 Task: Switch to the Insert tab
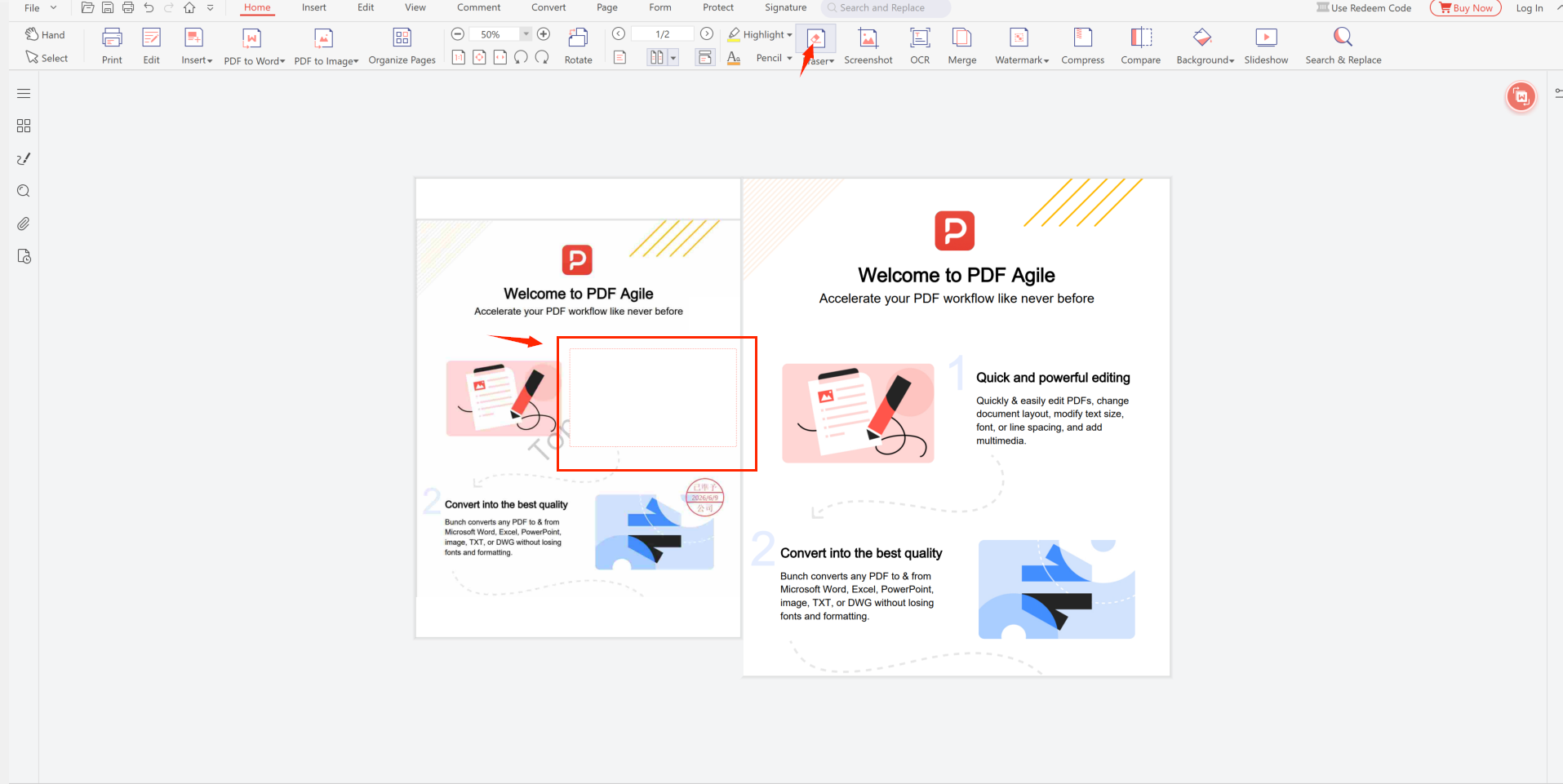[313, 7]
